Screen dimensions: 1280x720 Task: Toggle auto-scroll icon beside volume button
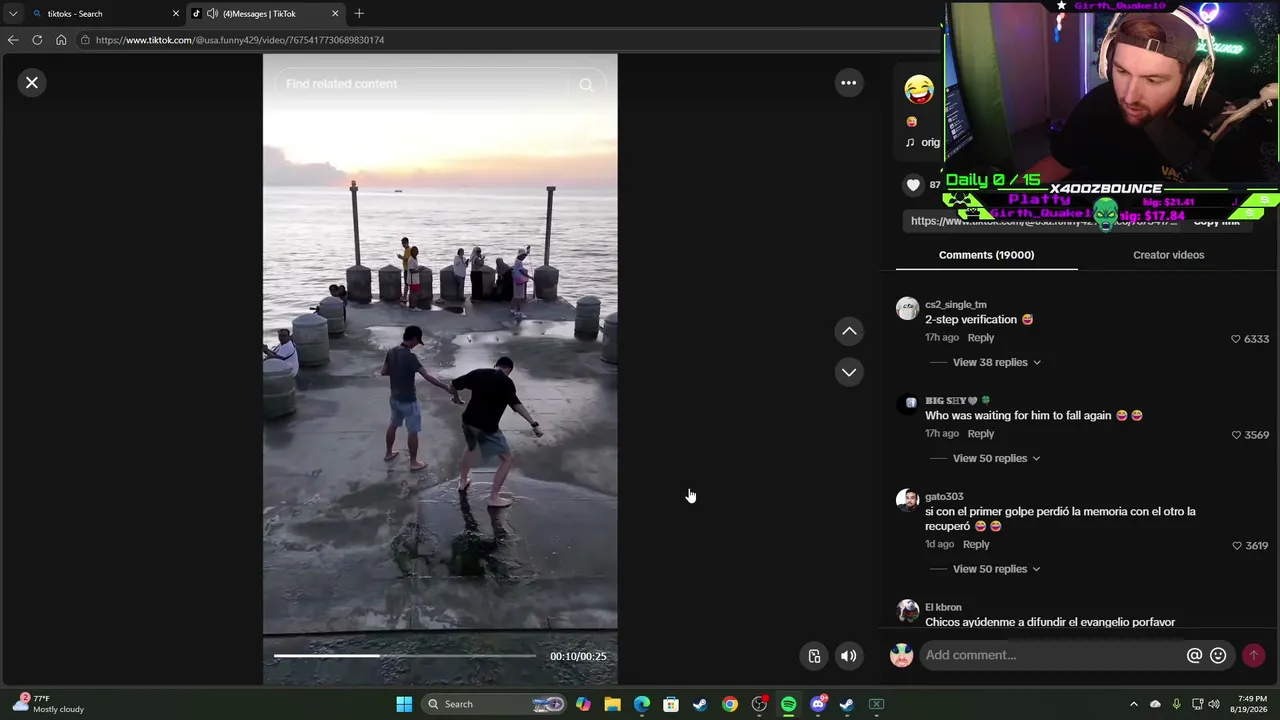coord(814,656)
